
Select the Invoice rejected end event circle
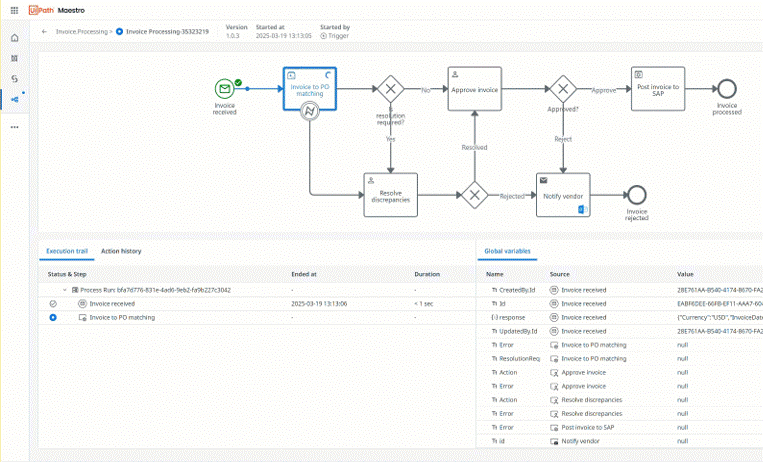point(637,196)
